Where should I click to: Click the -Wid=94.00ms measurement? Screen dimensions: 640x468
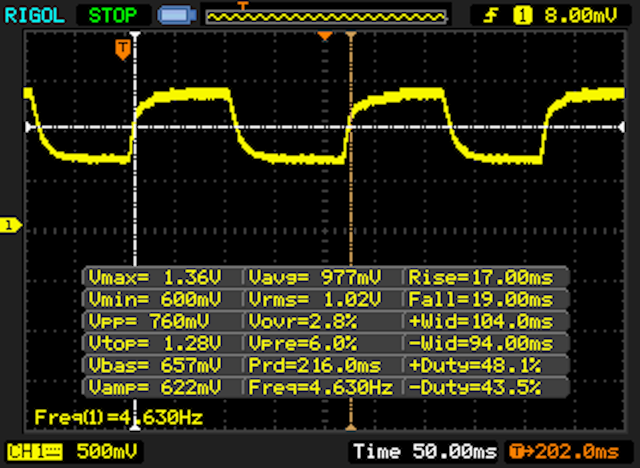481,343
